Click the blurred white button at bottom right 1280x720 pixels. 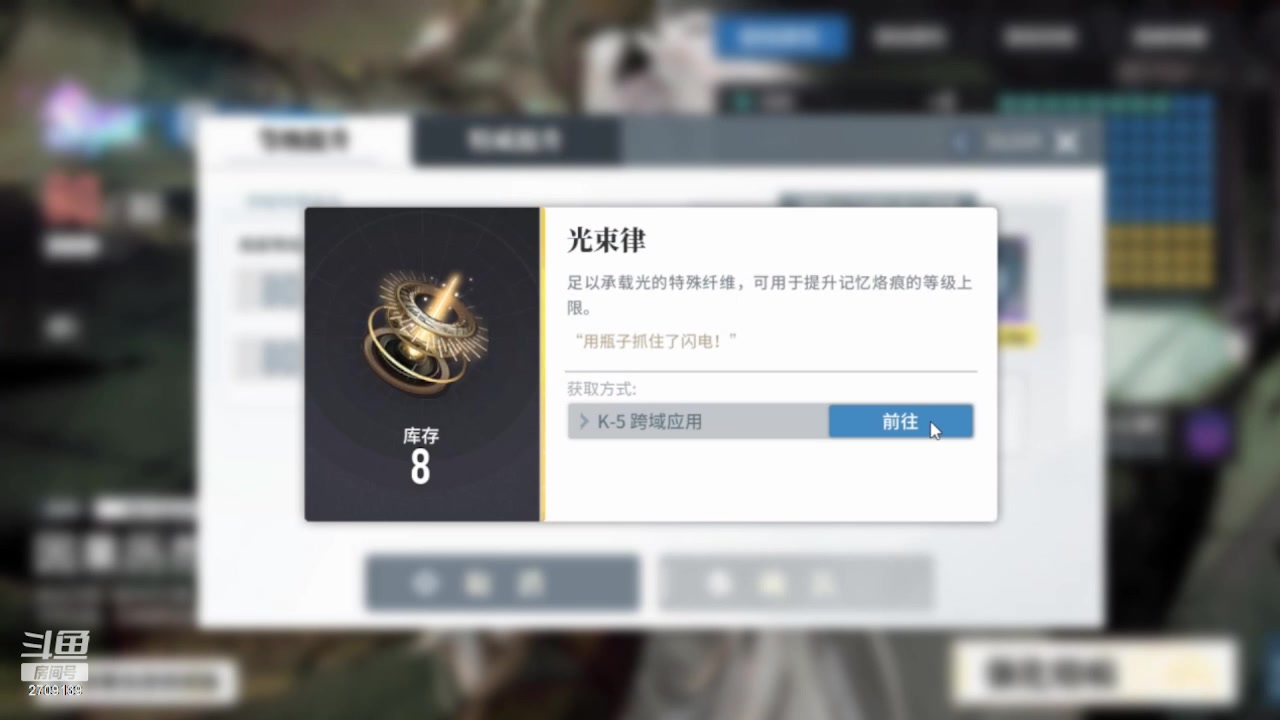[1095, 673]
